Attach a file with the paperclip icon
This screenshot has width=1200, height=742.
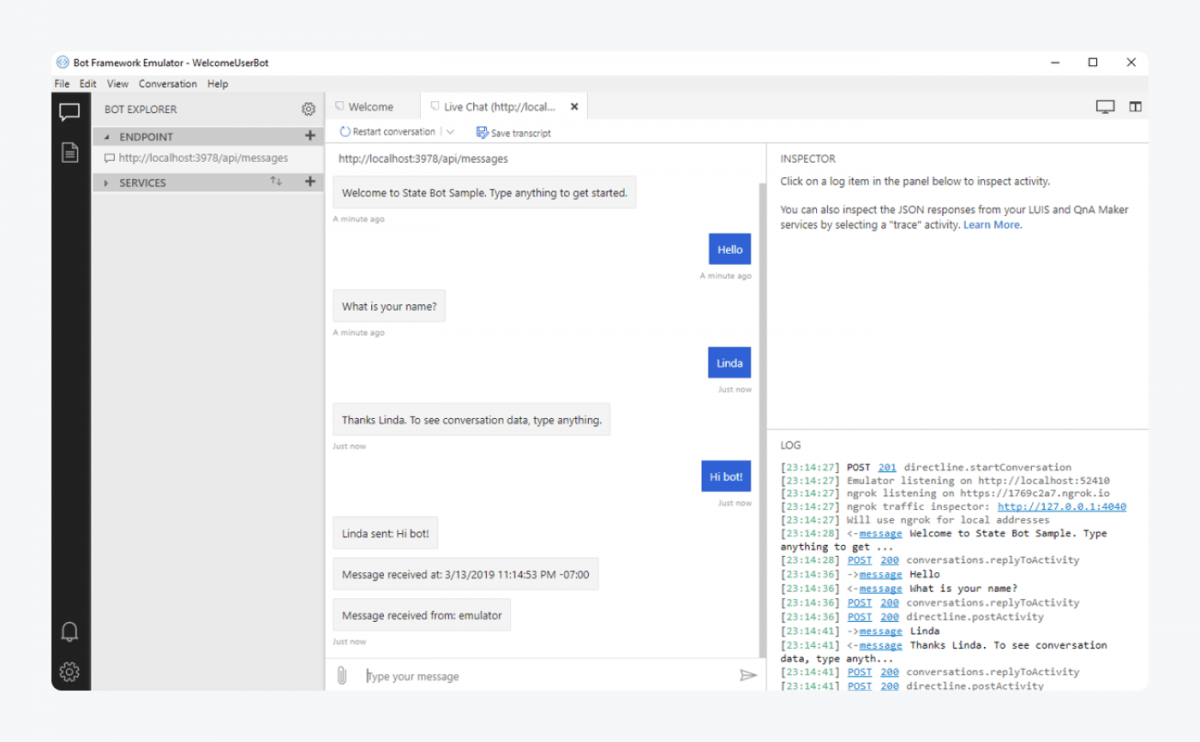click(x=341, y=676)
